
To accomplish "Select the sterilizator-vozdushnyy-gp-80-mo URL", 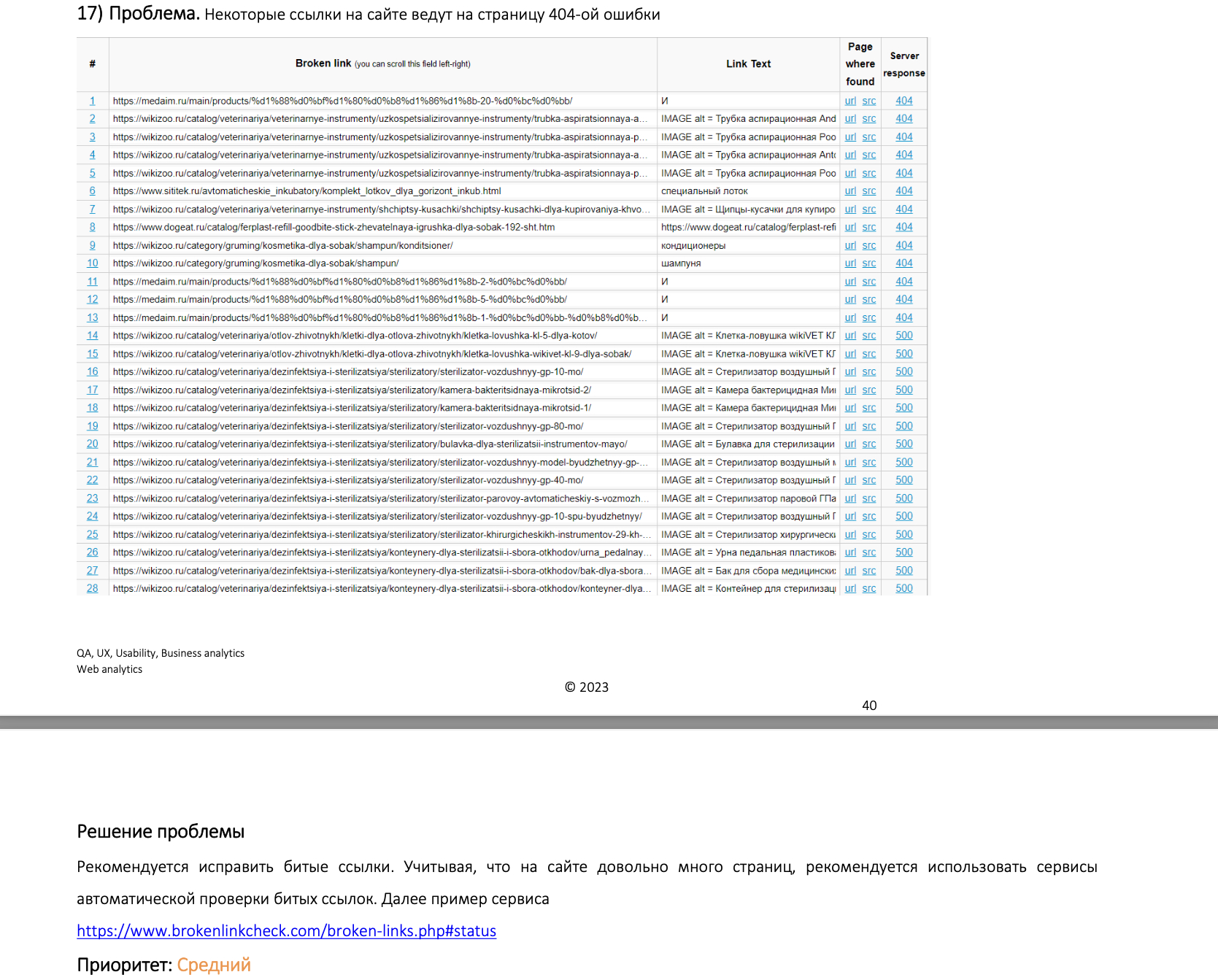I will (348, 426).
